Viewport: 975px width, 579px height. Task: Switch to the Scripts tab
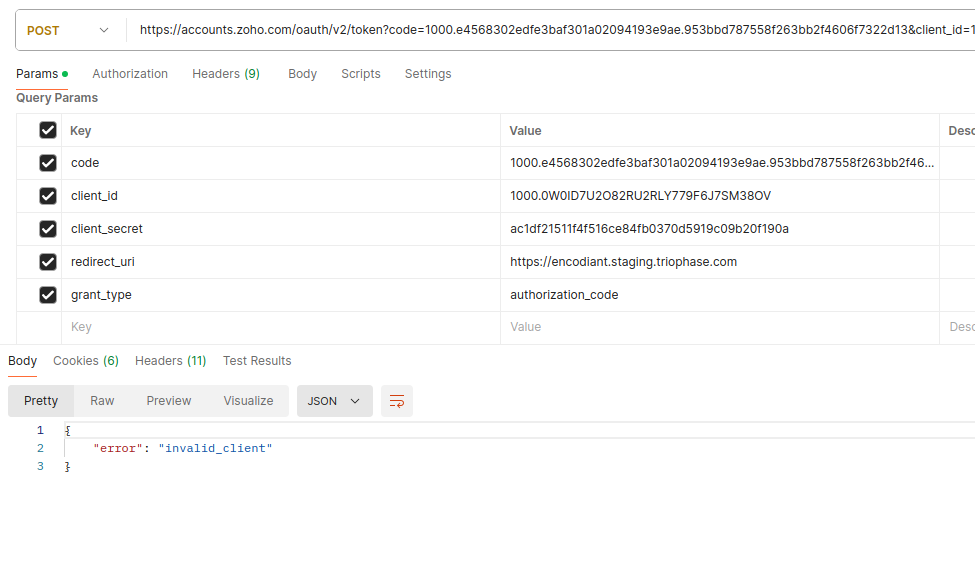(x=361, y=73)
